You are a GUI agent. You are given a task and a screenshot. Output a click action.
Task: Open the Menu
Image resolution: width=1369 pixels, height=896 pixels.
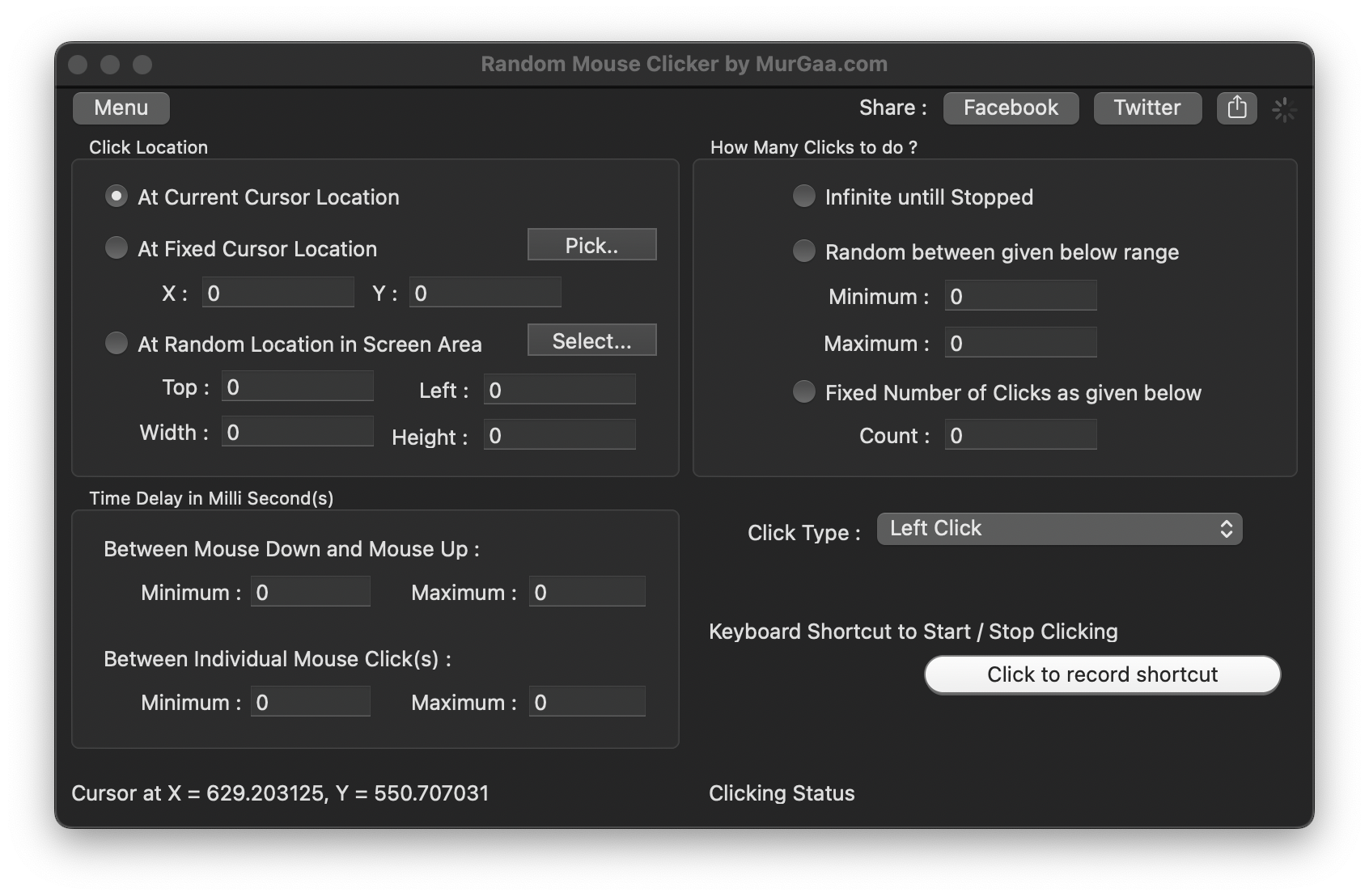click(x=121, y=108)
